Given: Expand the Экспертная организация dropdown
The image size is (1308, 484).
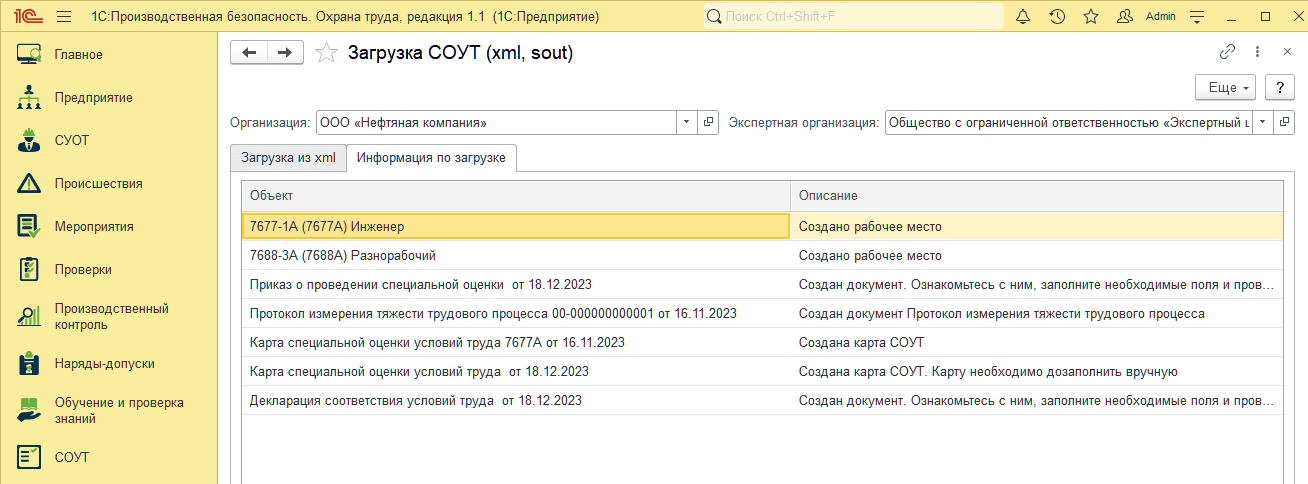Looking at the screenshot, I should [1261, 122].
